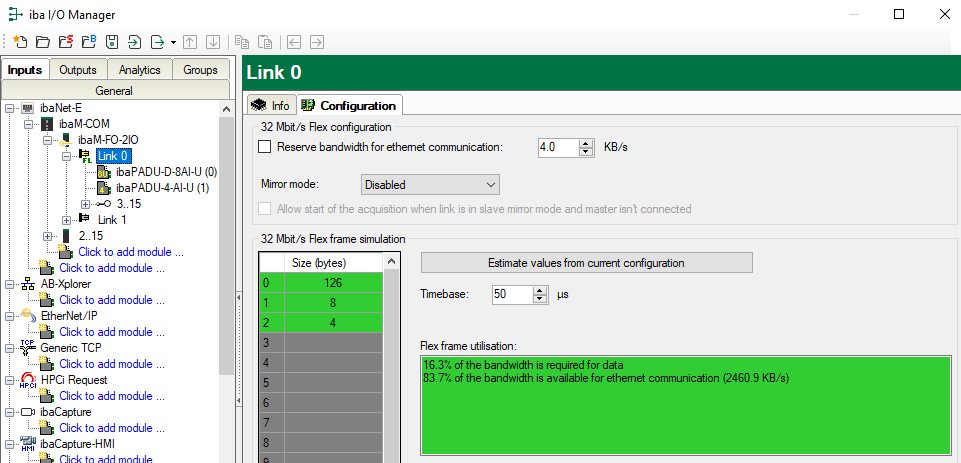Screen dimensions: 961x463
Task: Open folder icon with red S
Action: tap(66, 42)
